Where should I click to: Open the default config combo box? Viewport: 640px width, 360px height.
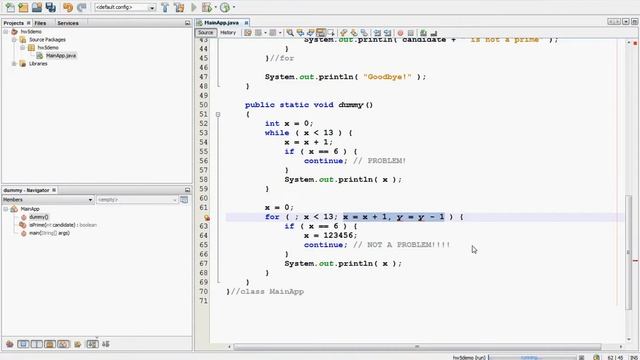[125, 7]
